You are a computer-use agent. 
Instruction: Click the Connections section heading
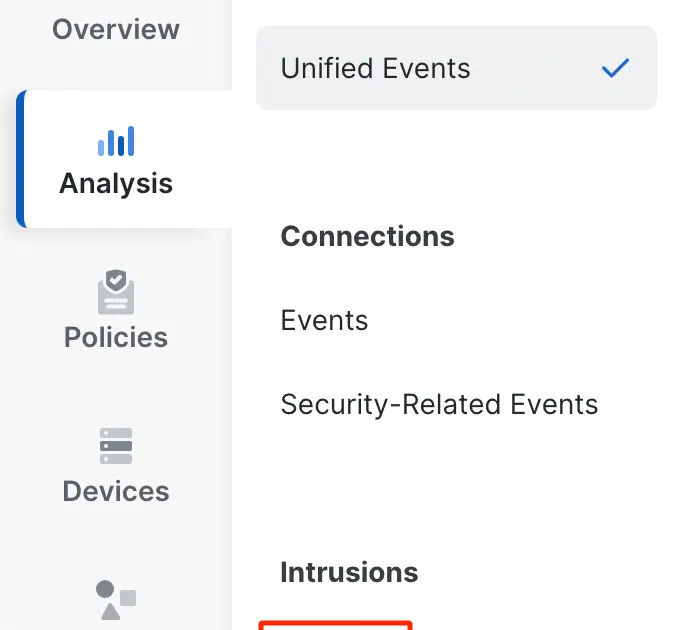pos(367,237)
